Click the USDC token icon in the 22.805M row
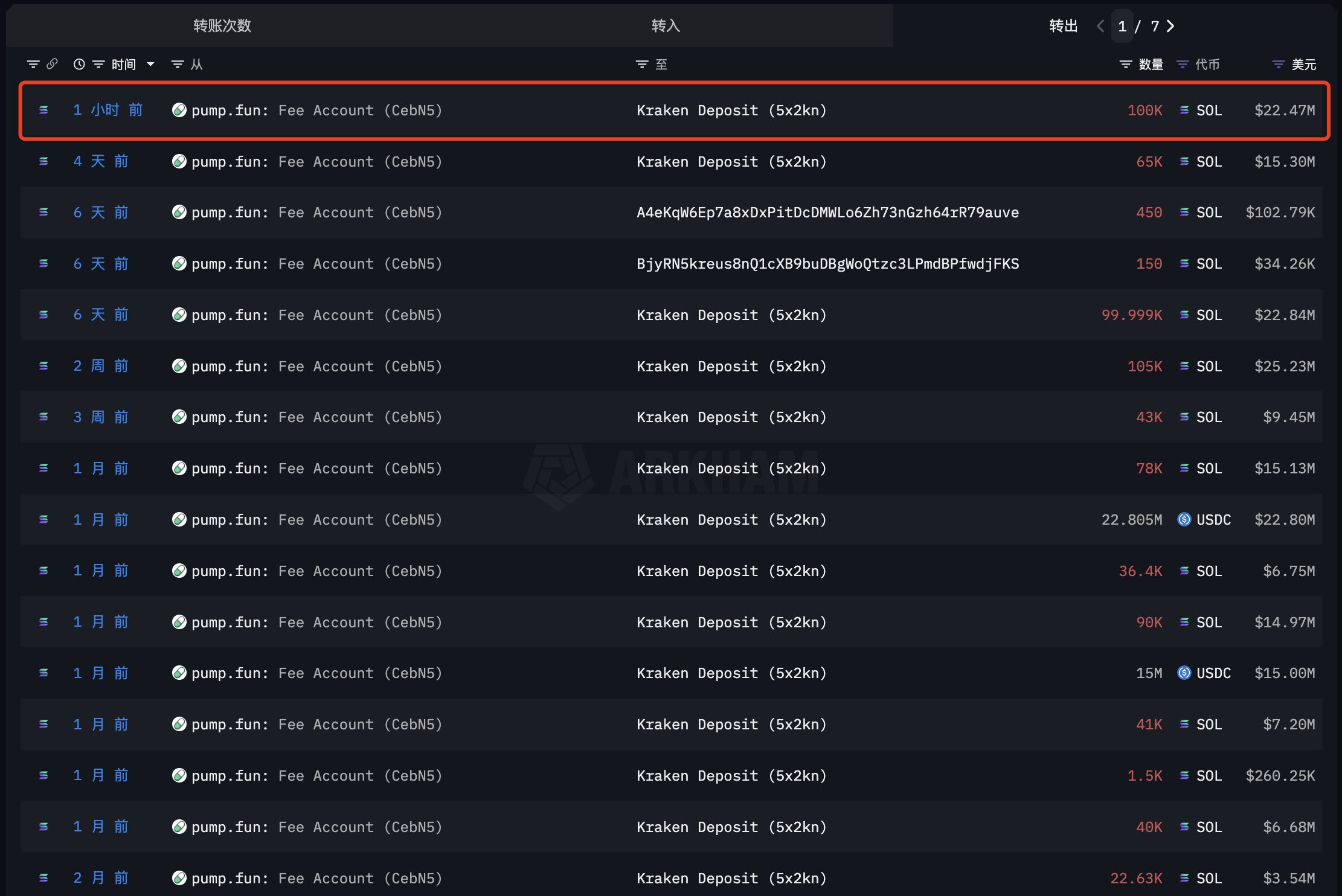The width and height of the screenshot is (1342, 896). pos(1184,519)
